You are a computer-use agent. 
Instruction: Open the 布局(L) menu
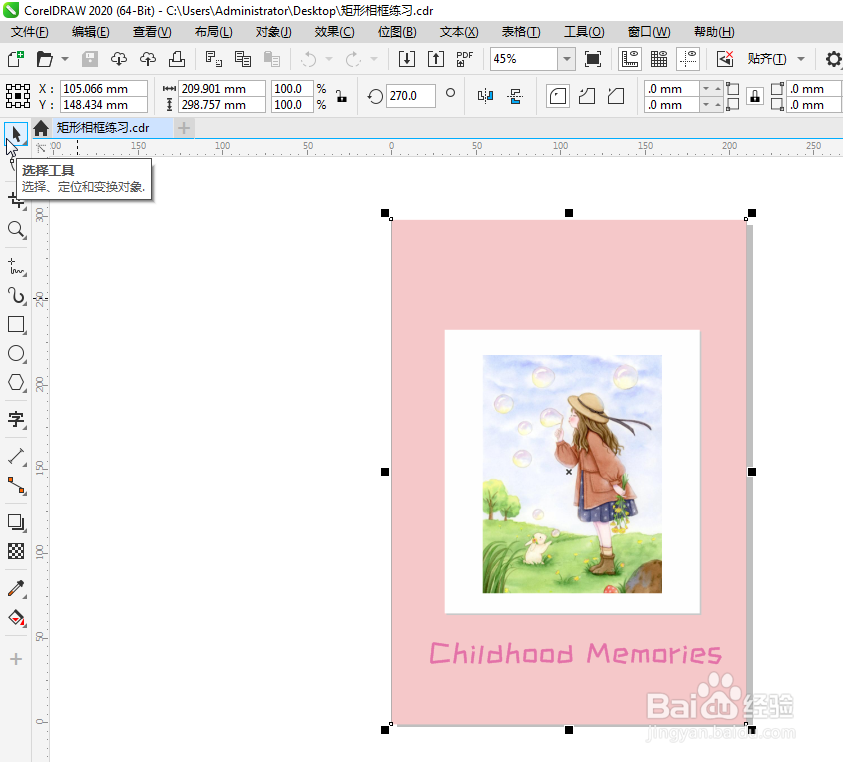213,32
